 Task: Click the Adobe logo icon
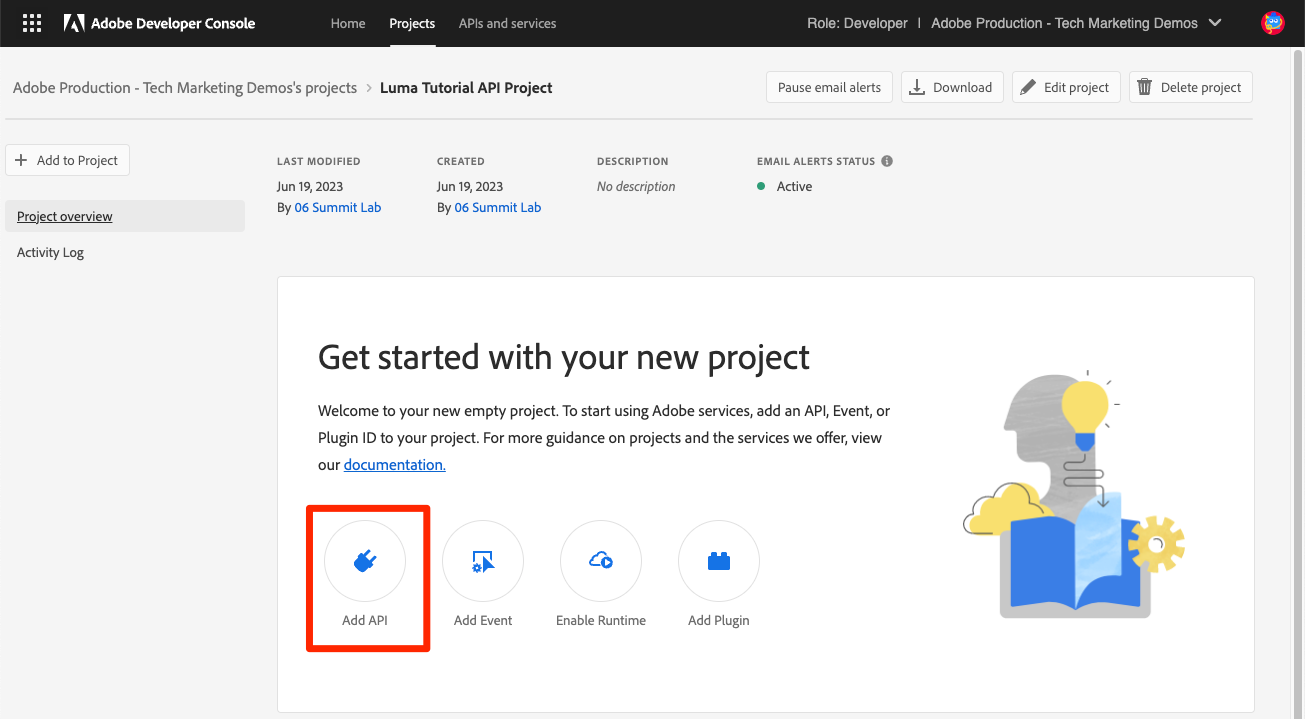pos(74,23)
